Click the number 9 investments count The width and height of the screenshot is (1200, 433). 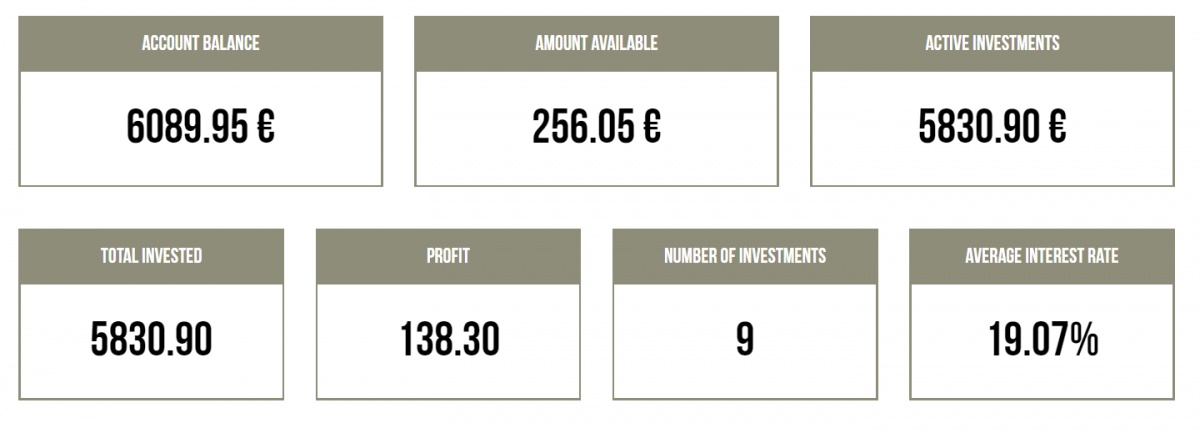[744, 341]
